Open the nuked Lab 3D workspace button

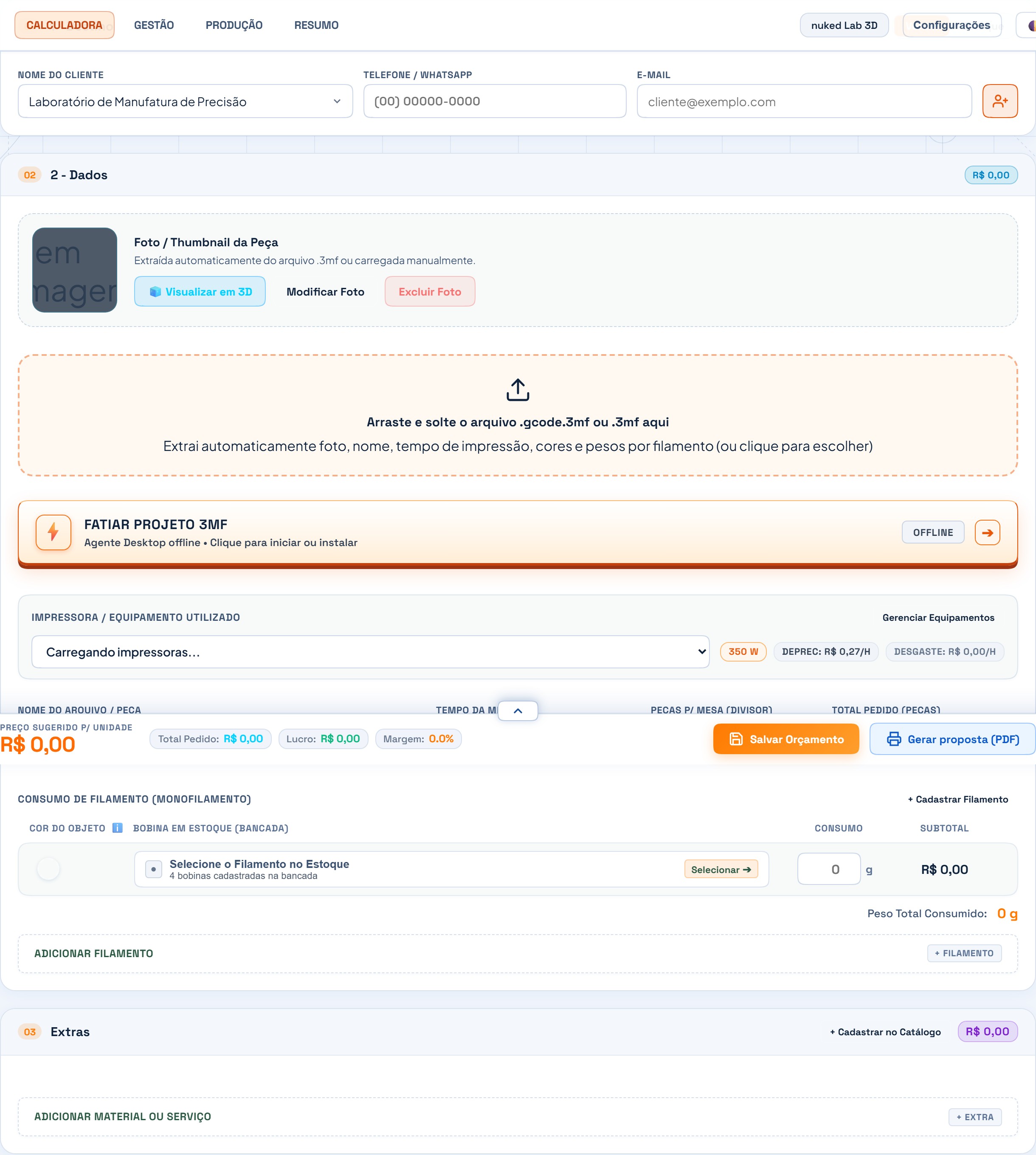pyautogui.click(x=844, y=25)
